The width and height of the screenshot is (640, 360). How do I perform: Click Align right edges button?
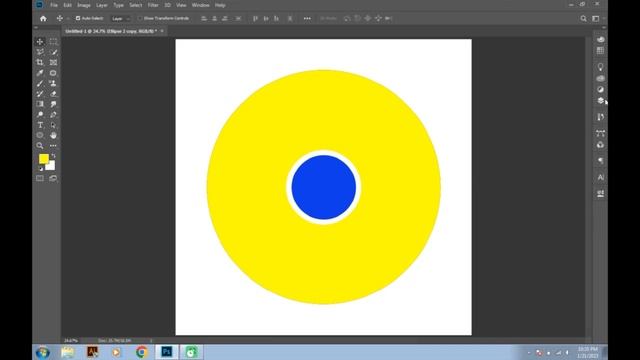point(225,18)
